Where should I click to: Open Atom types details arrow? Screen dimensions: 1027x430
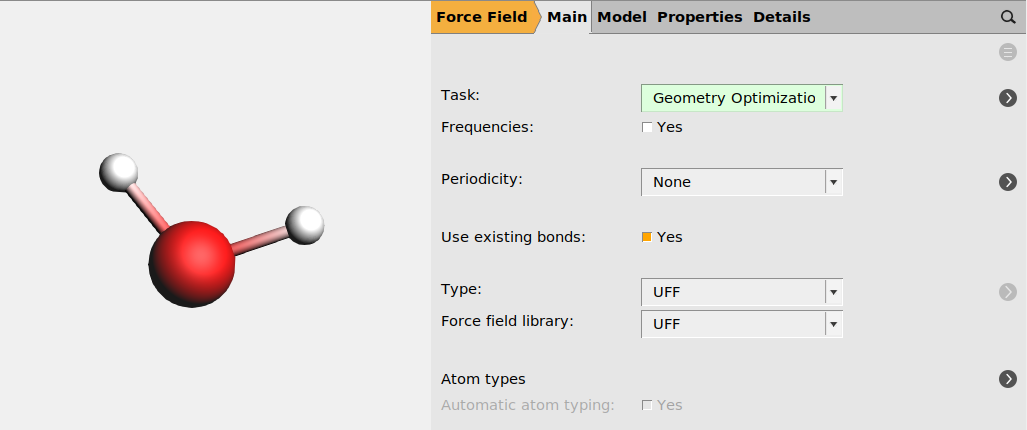[x=1008, y=379]
